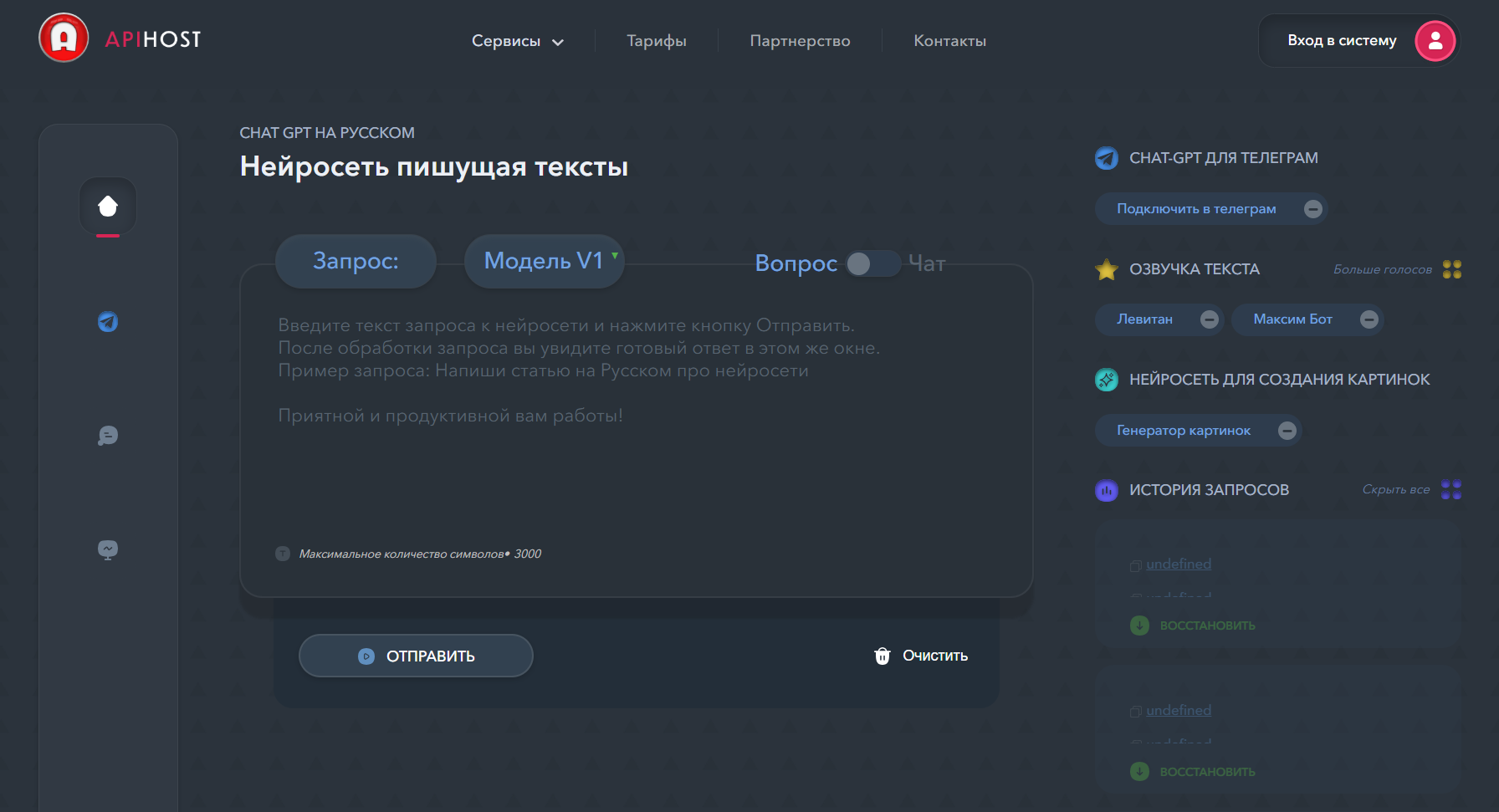
Task: Click the monitor stats icon in the sidebar
Action: (107, 549)
